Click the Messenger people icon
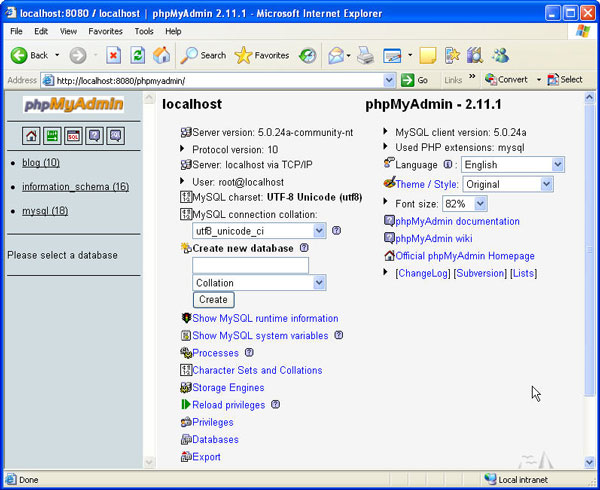The height and width of the screenshot is (490, 600). click(x=500, y=55)
